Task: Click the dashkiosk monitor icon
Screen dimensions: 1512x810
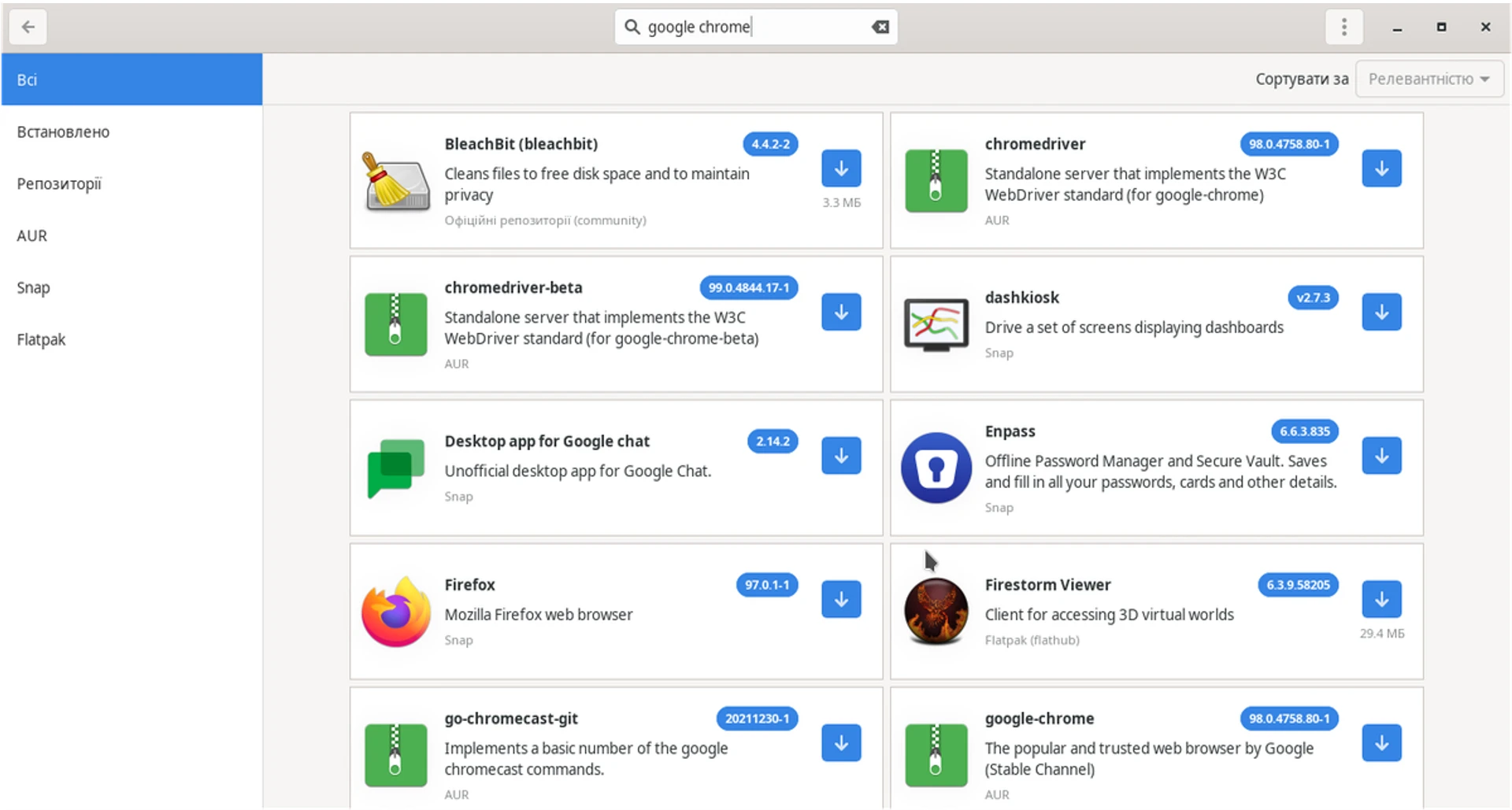Action: click(936, 324)
